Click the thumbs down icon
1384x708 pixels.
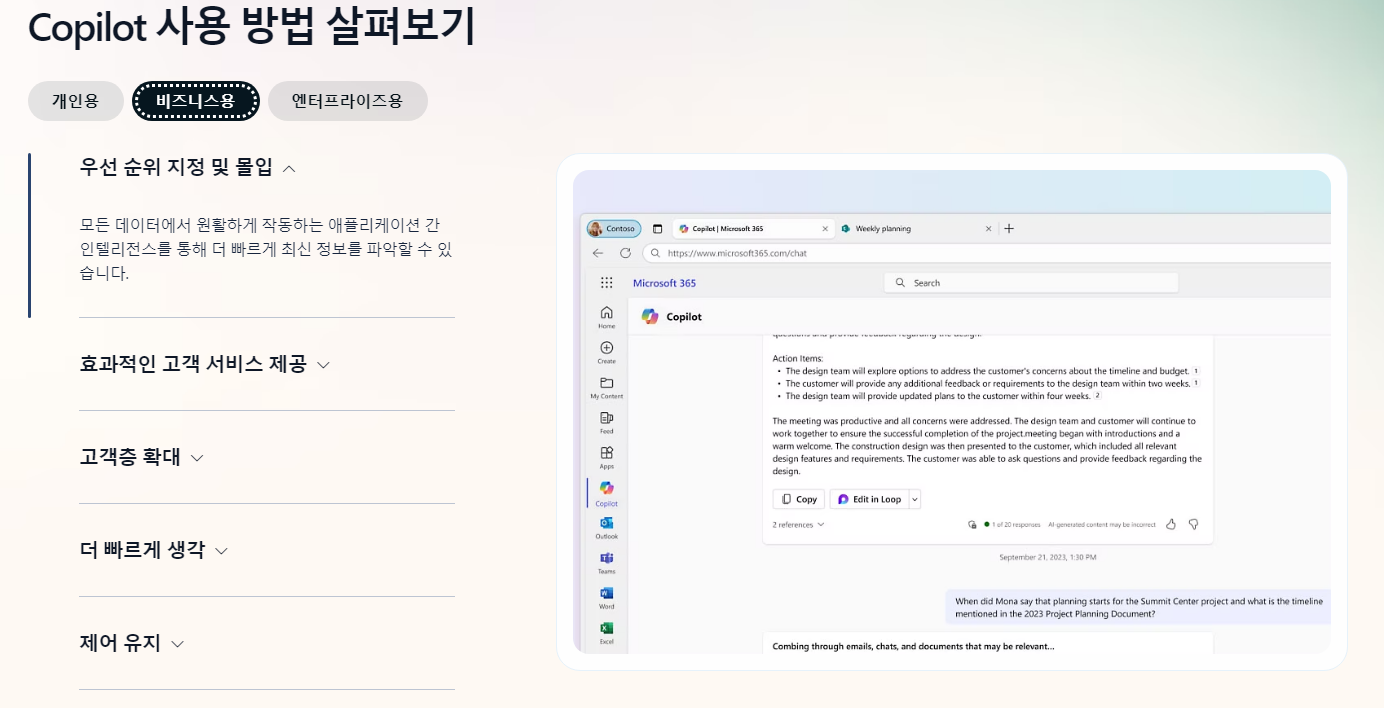coord(1193,524)
